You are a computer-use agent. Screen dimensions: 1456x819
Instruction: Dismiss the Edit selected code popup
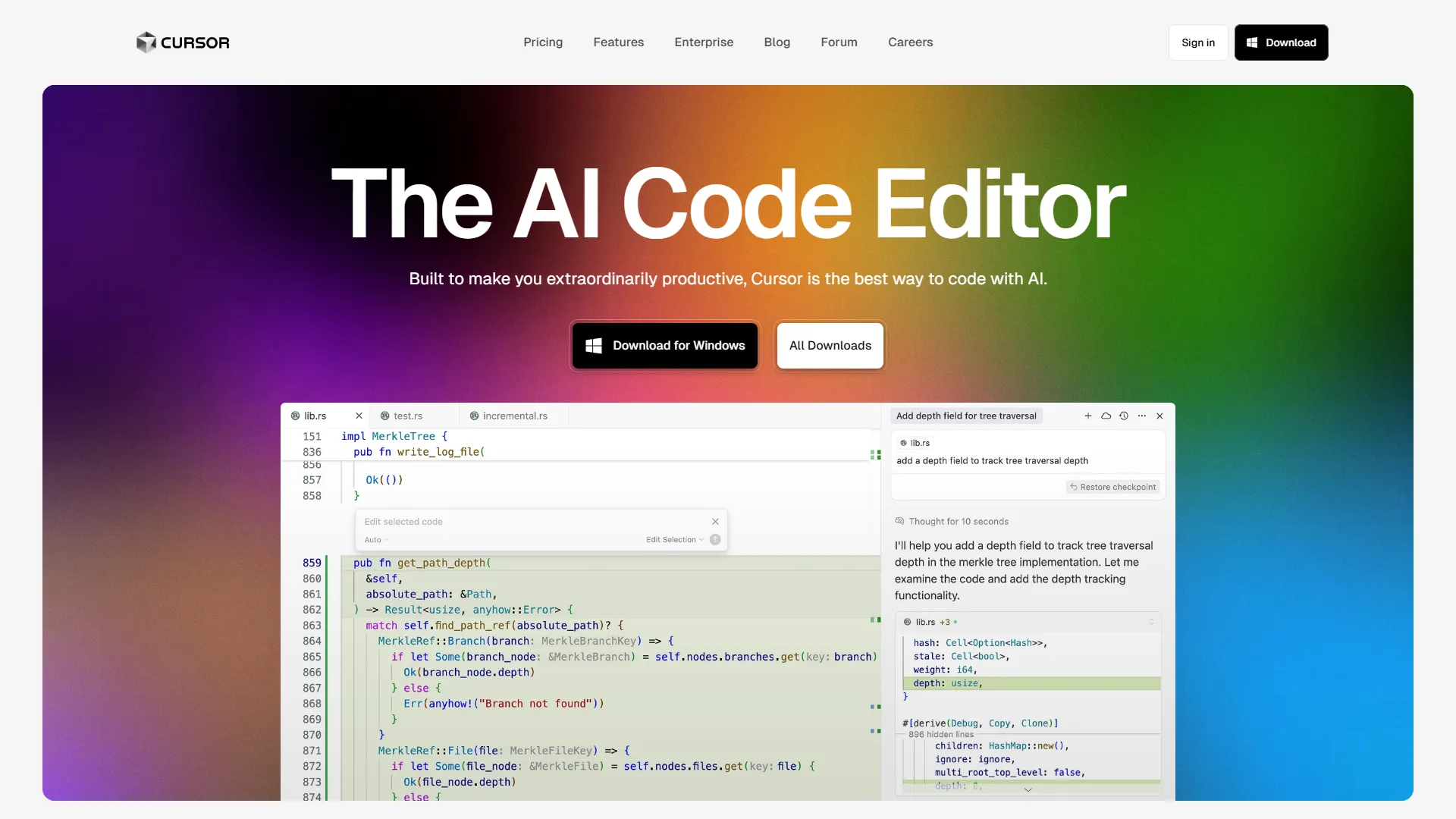tap(715, 521)
